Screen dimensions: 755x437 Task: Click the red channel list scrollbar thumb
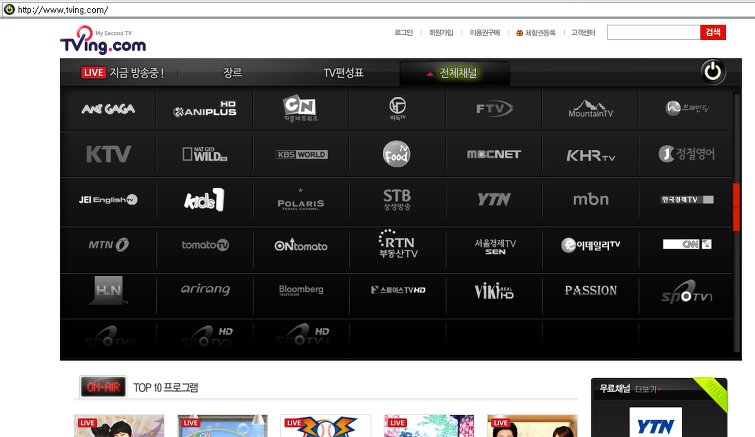point(736,207)
